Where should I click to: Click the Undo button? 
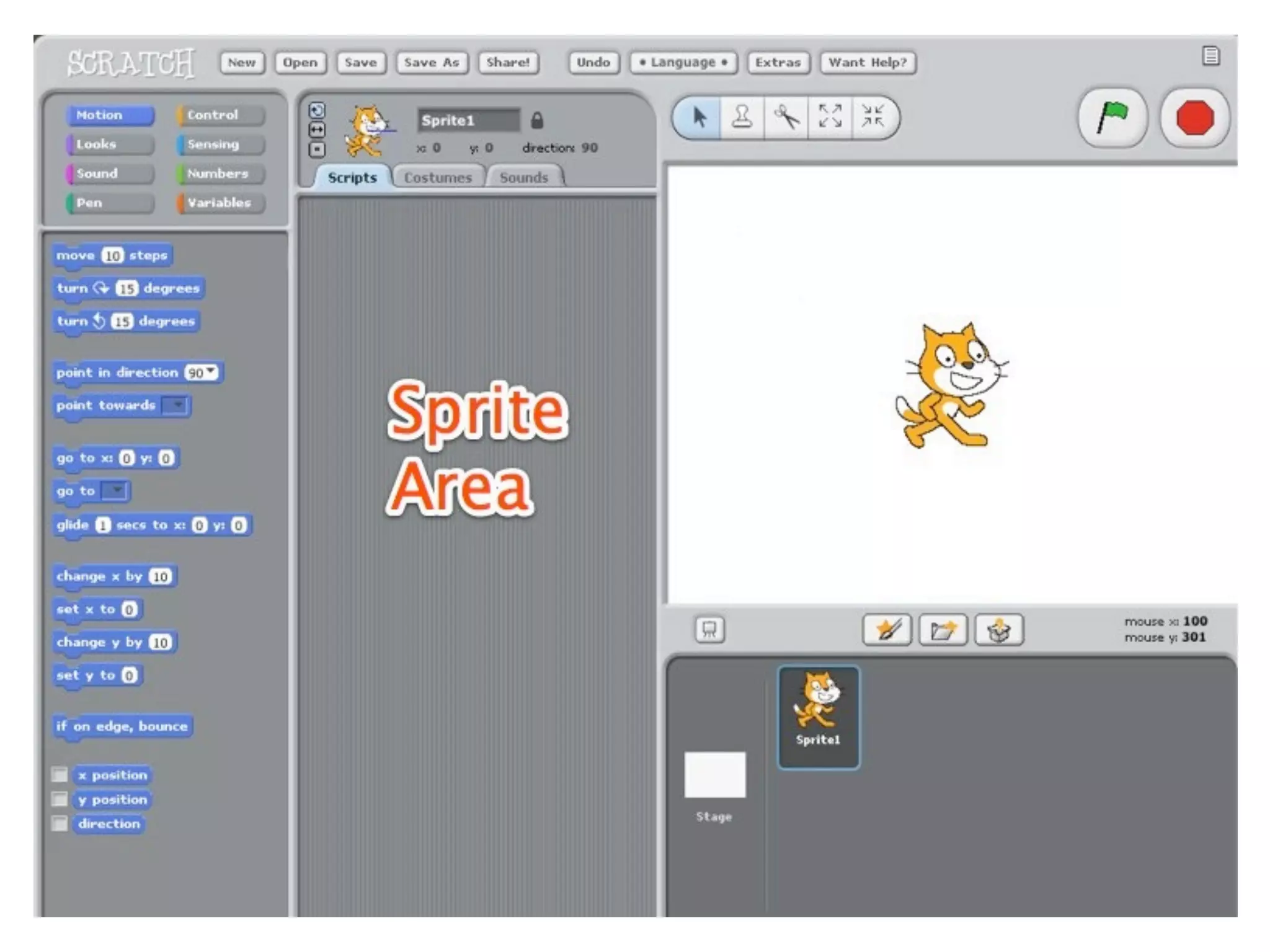click(593, 63)
